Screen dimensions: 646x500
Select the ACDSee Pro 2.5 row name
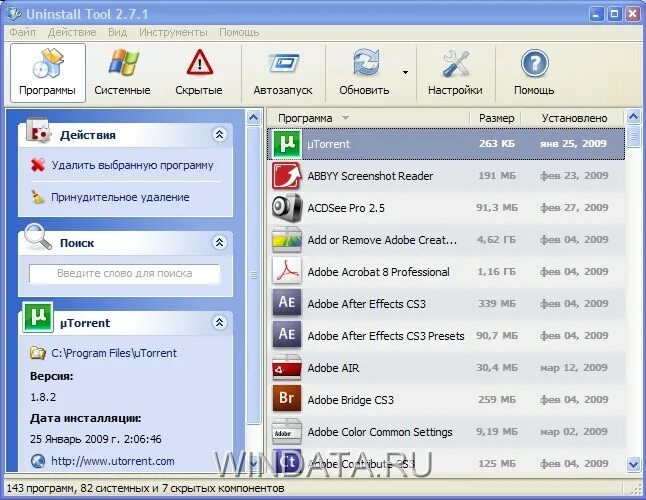click(346, 208)
